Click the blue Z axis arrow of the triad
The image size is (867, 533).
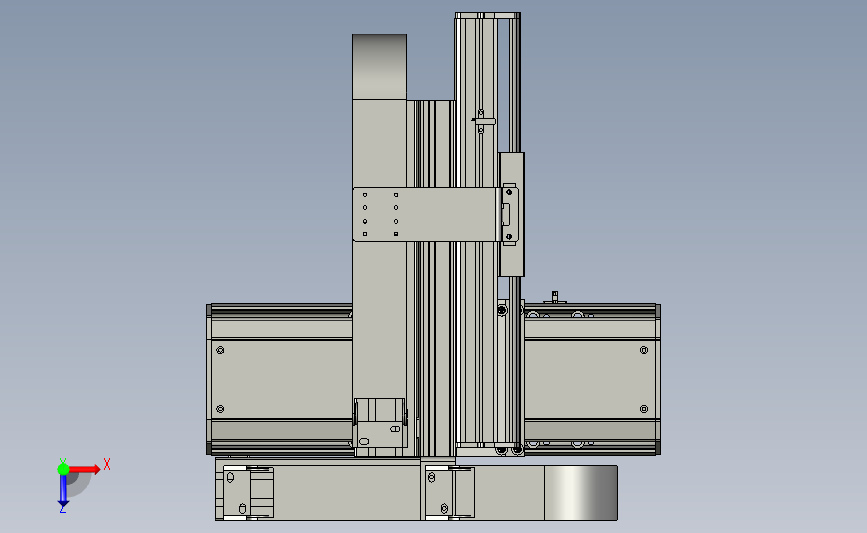click(63, 490)
